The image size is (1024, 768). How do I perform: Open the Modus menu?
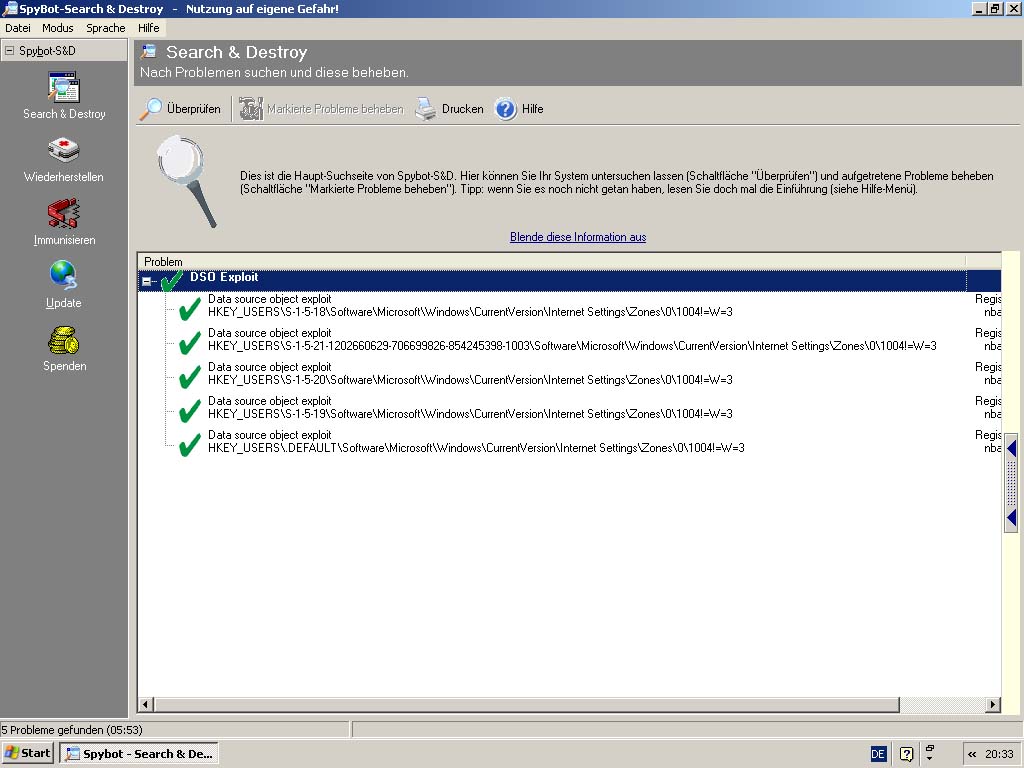coord(57,28)
